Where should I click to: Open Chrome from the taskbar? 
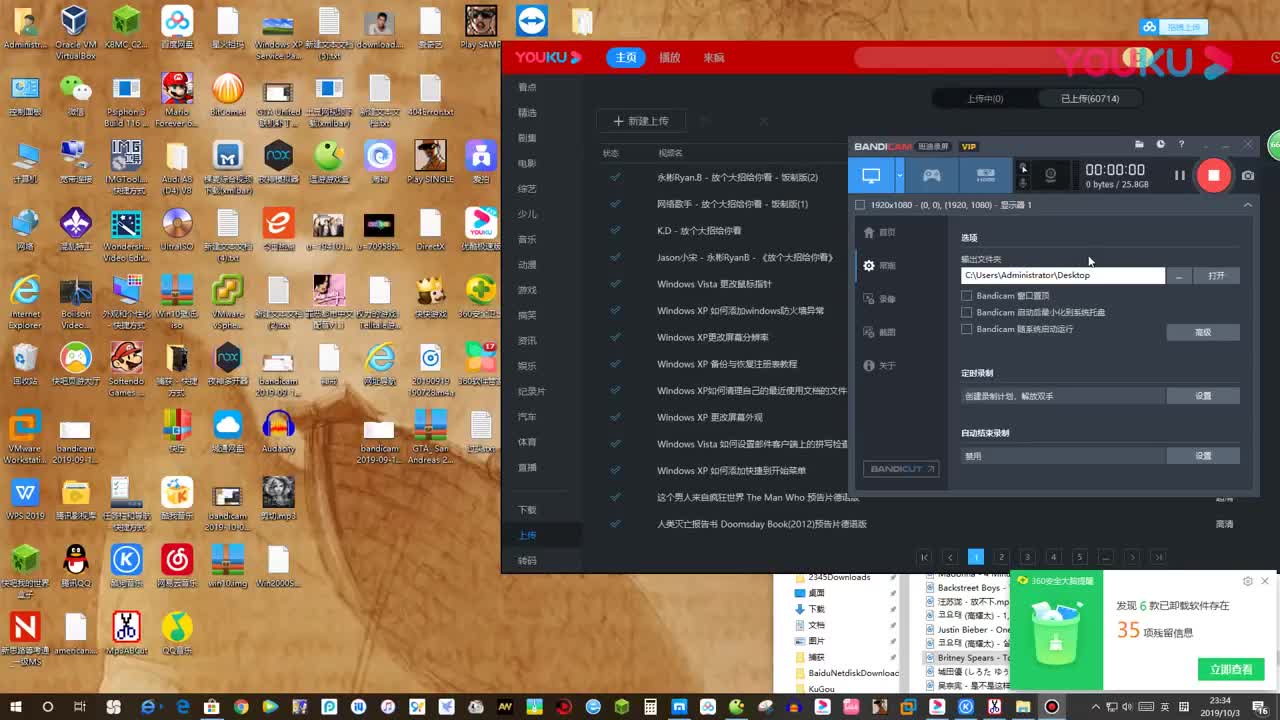pos(241,707)
